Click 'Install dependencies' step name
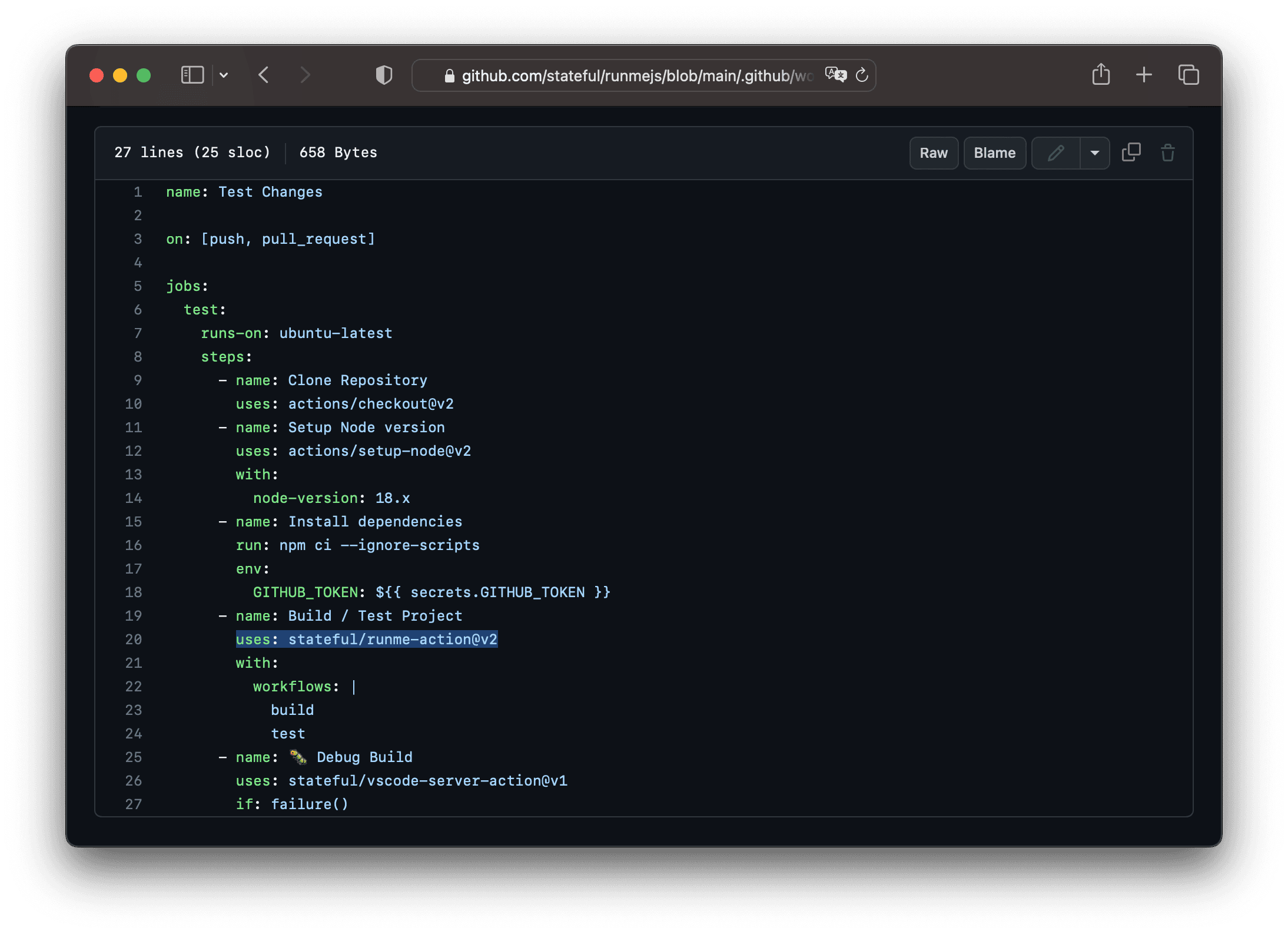1288x934 pixels. pos(375,522)
